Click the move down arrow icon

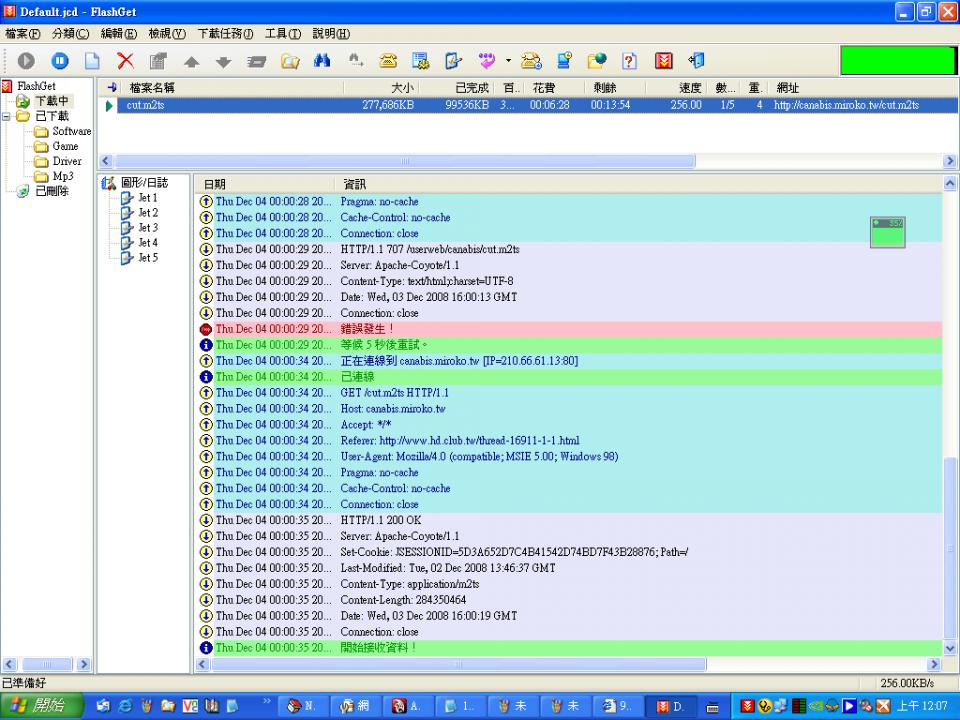click(223, 62)
